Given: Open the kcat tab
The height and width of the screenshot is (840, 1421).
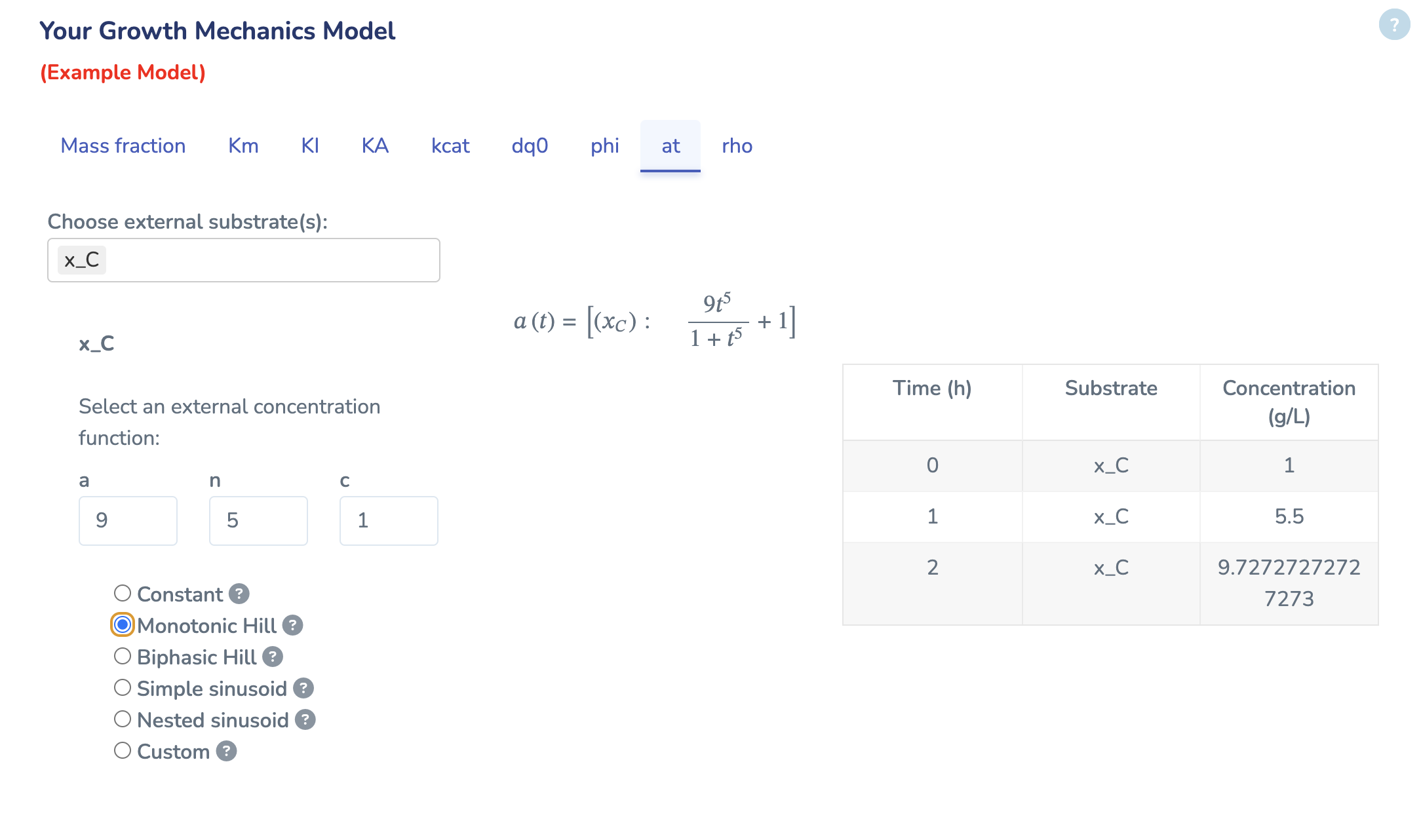Looking at the screenshot, I should point(450,146).
